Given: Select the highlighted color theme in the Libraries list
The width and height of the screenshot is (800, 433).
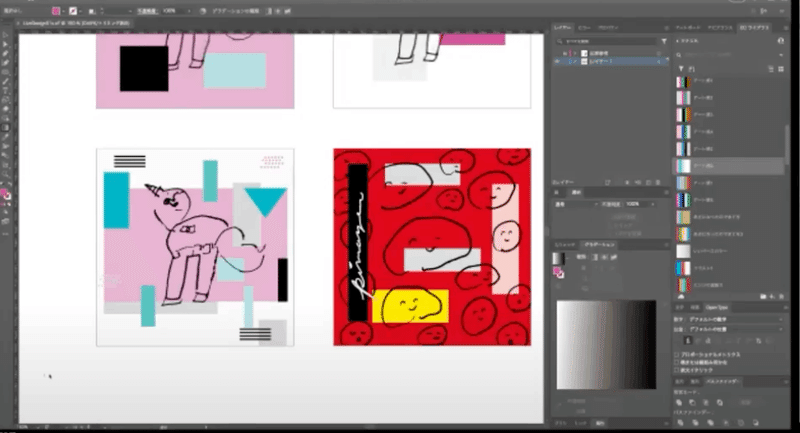Looking at the screenshot, I should (x=729, y=166).
